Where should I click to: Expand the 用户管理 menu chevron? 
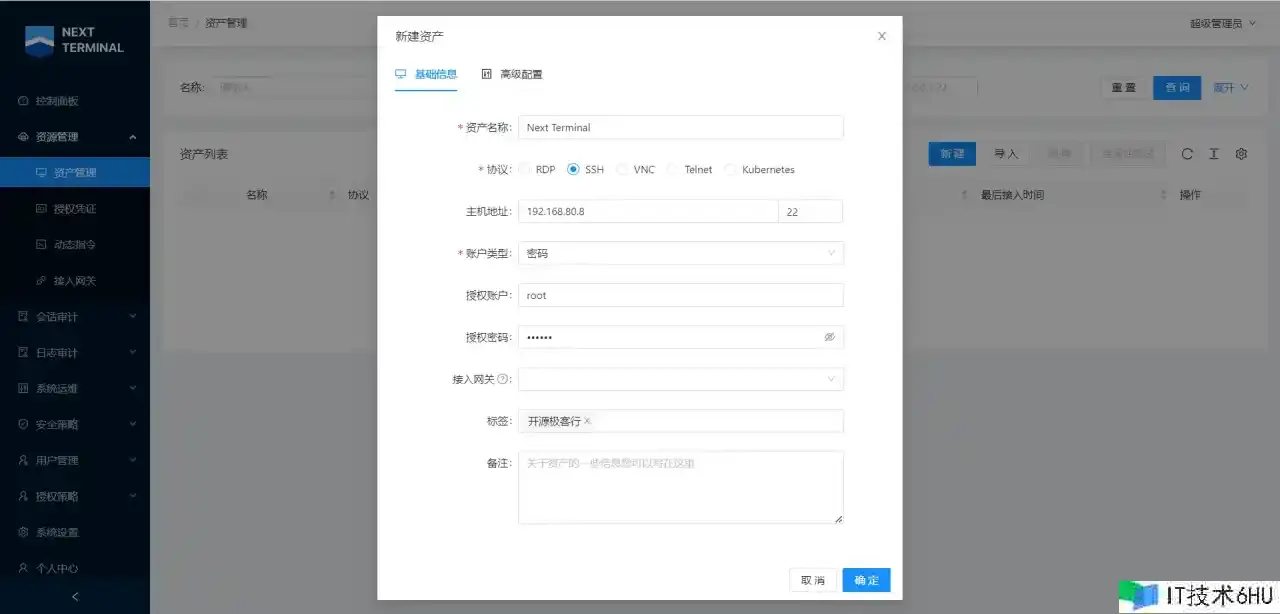pos(133,461)
